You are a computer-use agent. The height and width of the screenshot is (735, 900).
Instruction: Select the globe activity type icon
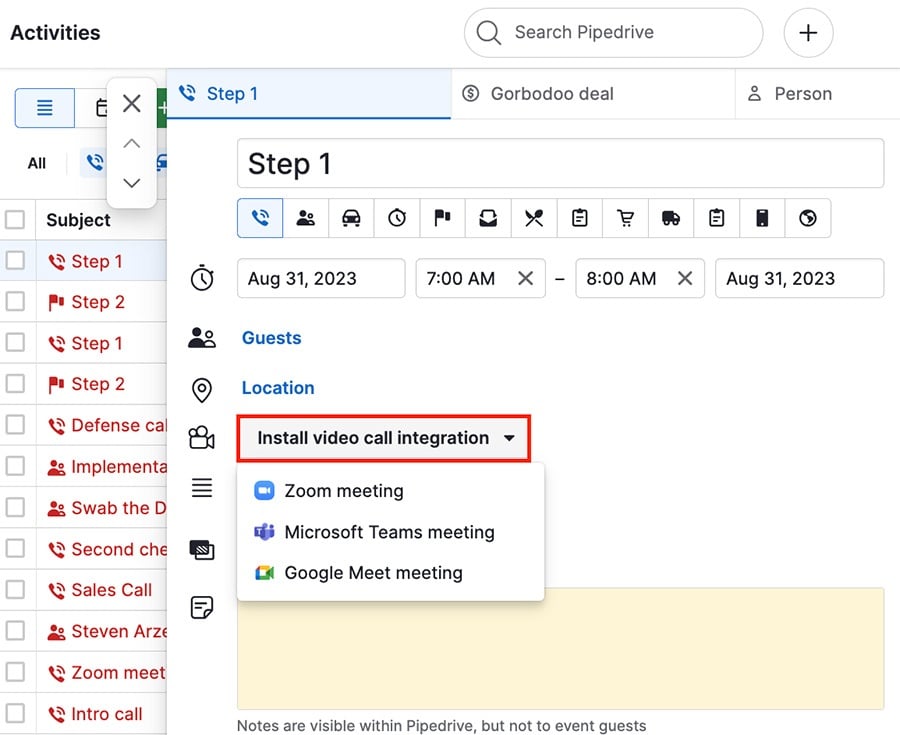(x=807, y=218)
